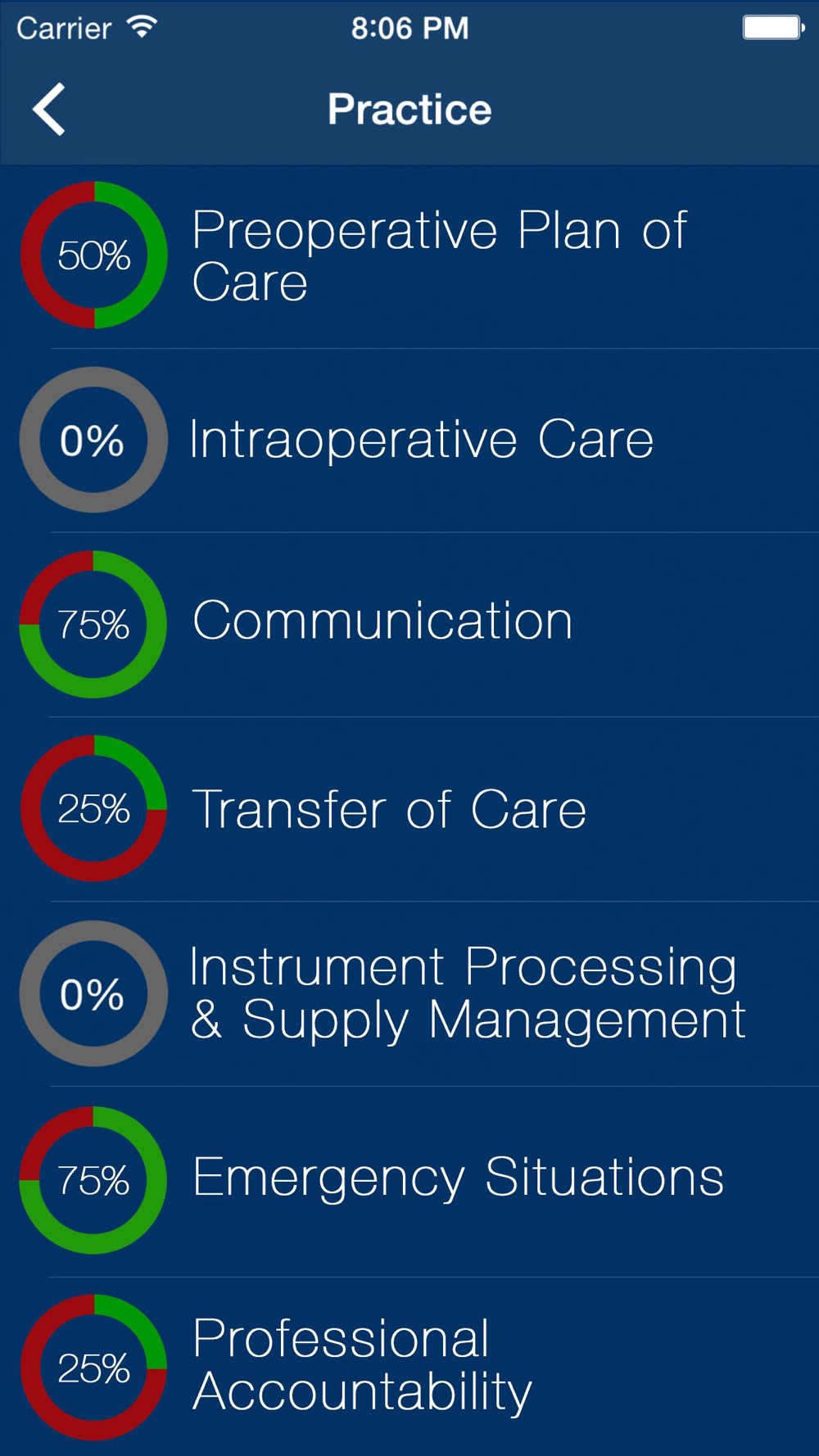This screenshot has width=819, height=1456.
Task: Tap the Wi-Fi icon in status bar
Action: pyautogui.click(x=142, y=27)
